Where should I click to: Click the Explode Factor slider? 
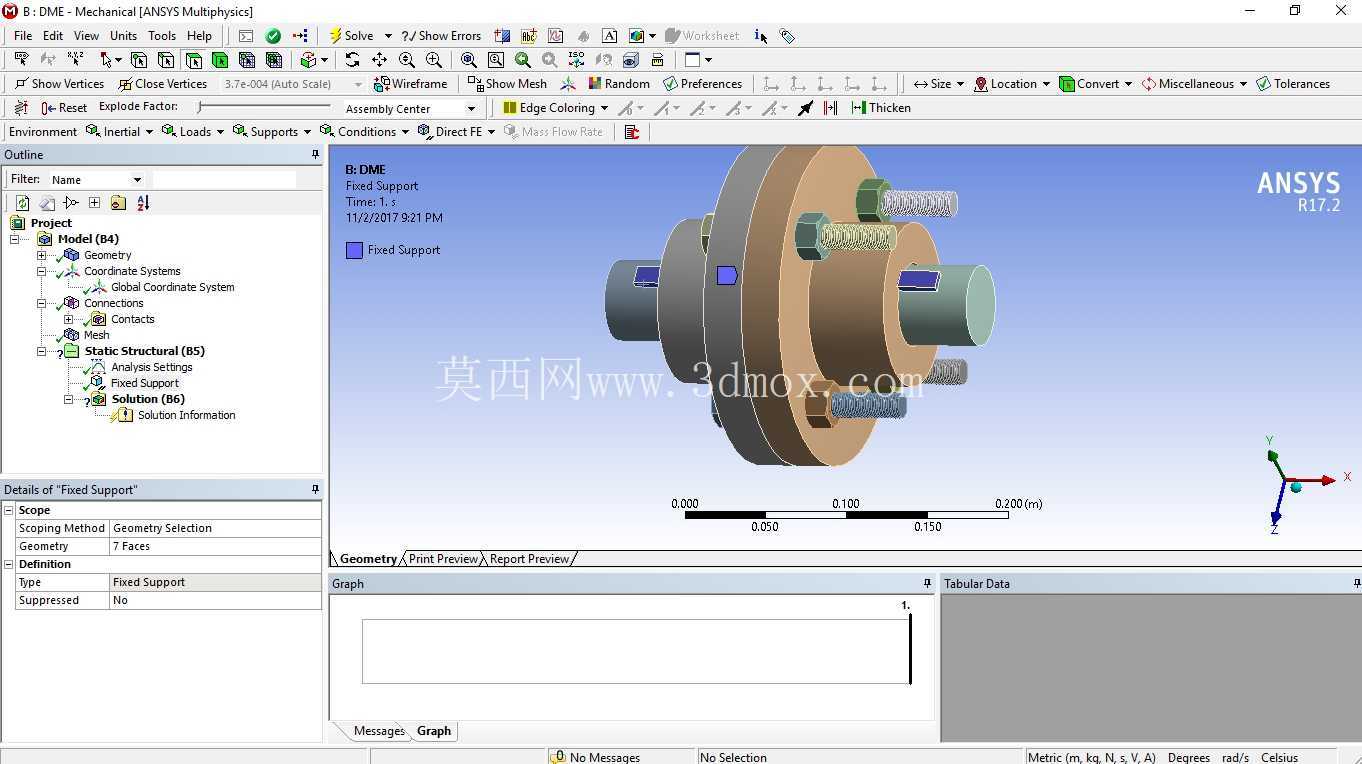coord(265,107)
